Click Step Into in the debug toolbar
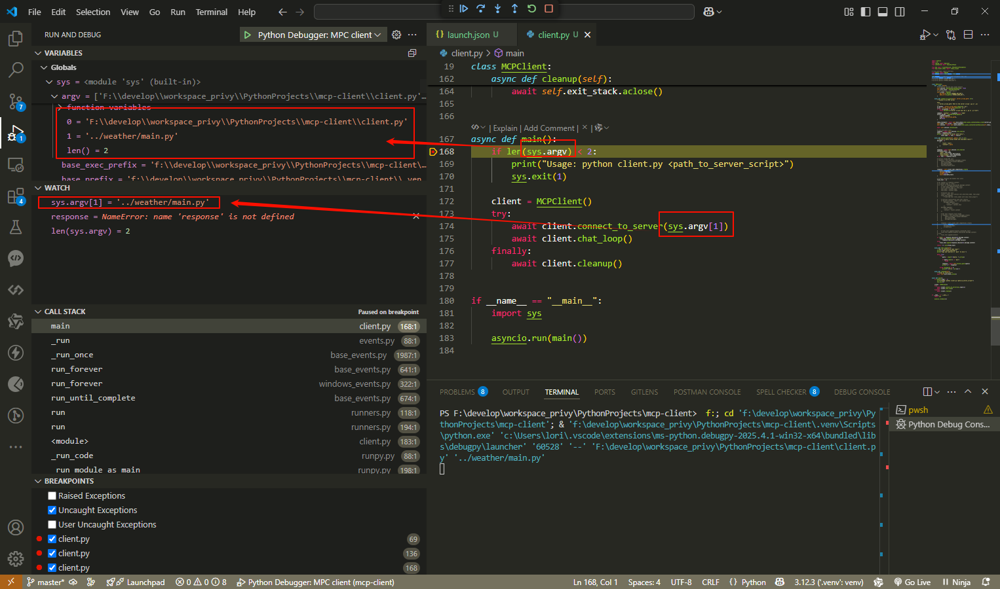This screenshot has width=1000, height=589. (x=498, y=9)
